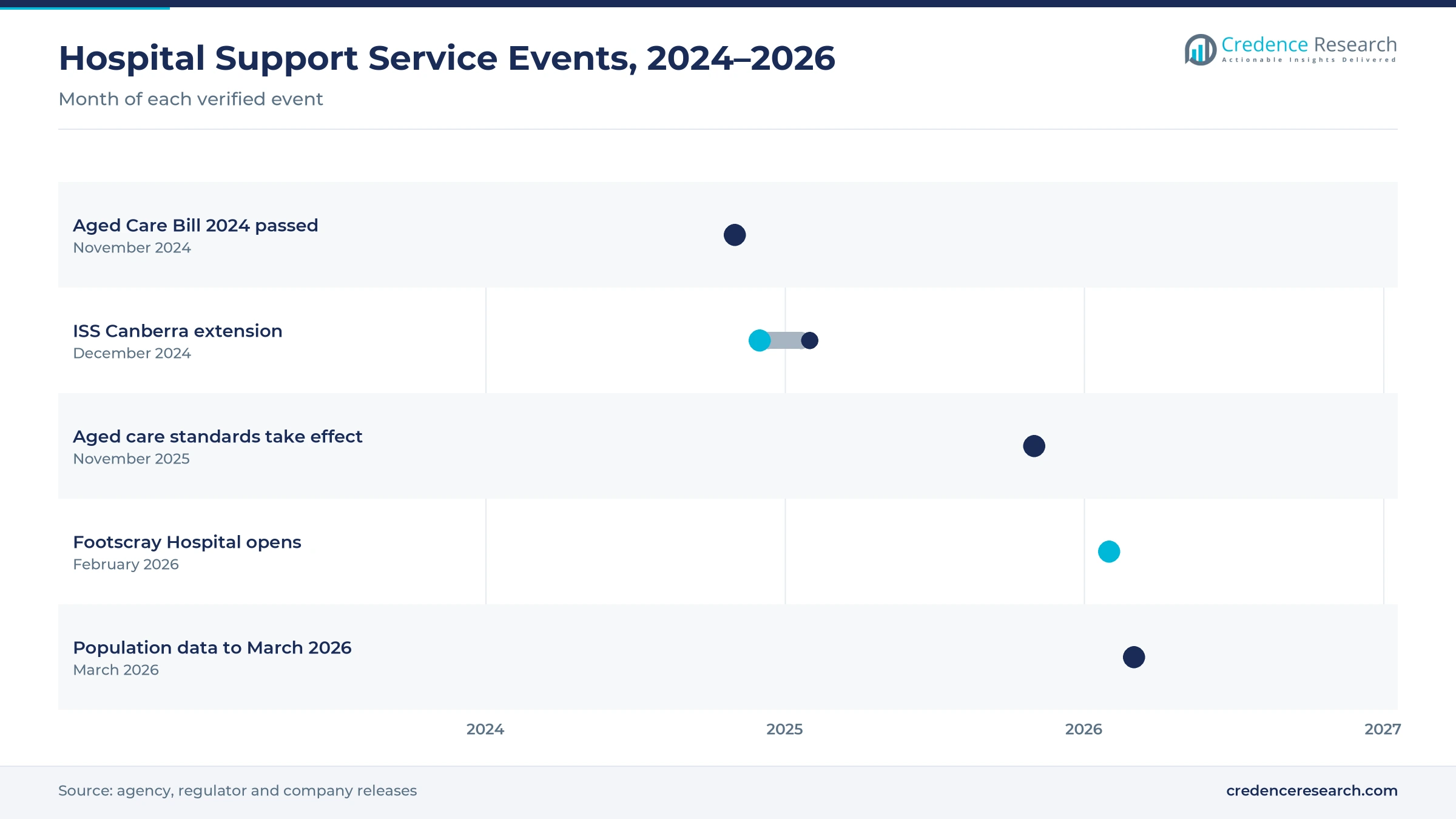Click the November 2024 date text
The width and height of the screenshot is (1456, 819).
tap(132, 248)
